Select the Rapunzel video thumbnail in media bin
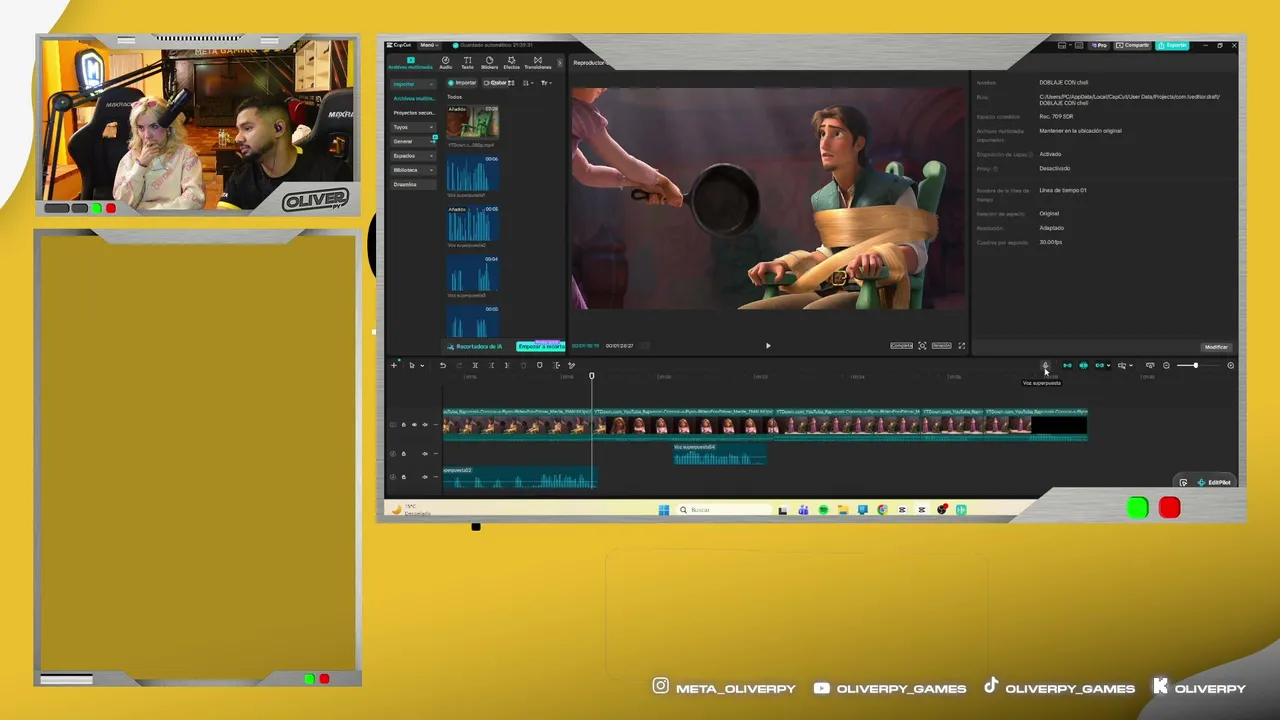The height and width of the screenshot is (720, 1280). [x=472, y=122]
